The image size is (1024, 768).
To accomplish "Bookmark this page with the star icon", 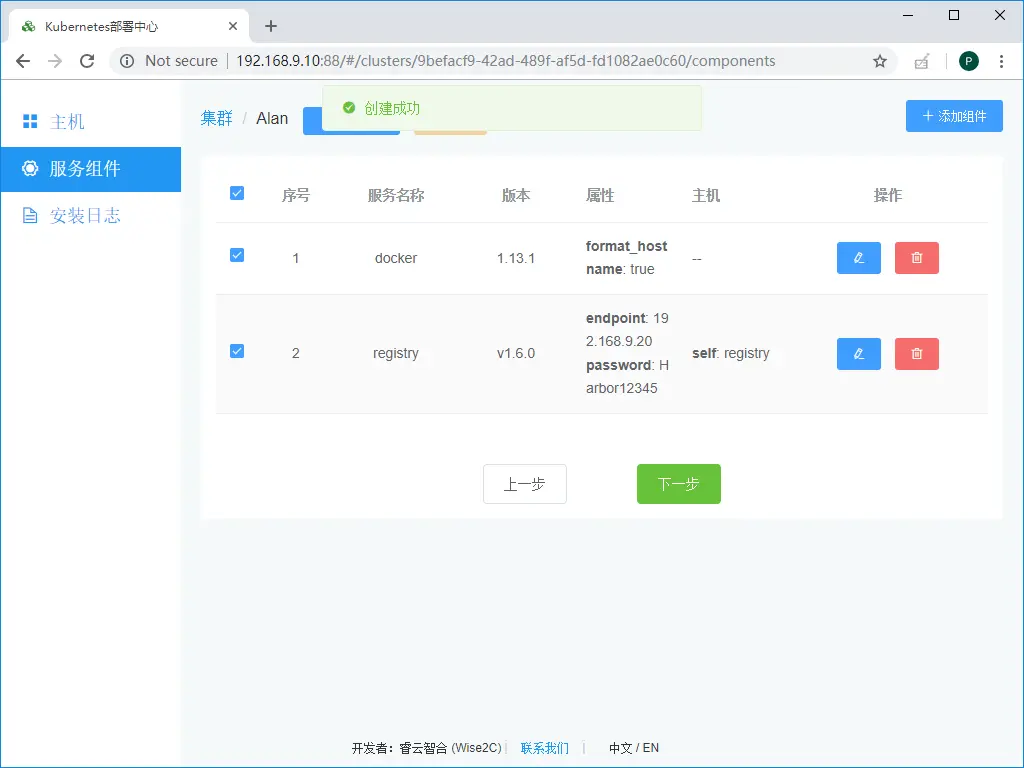I will pos(880,61).
